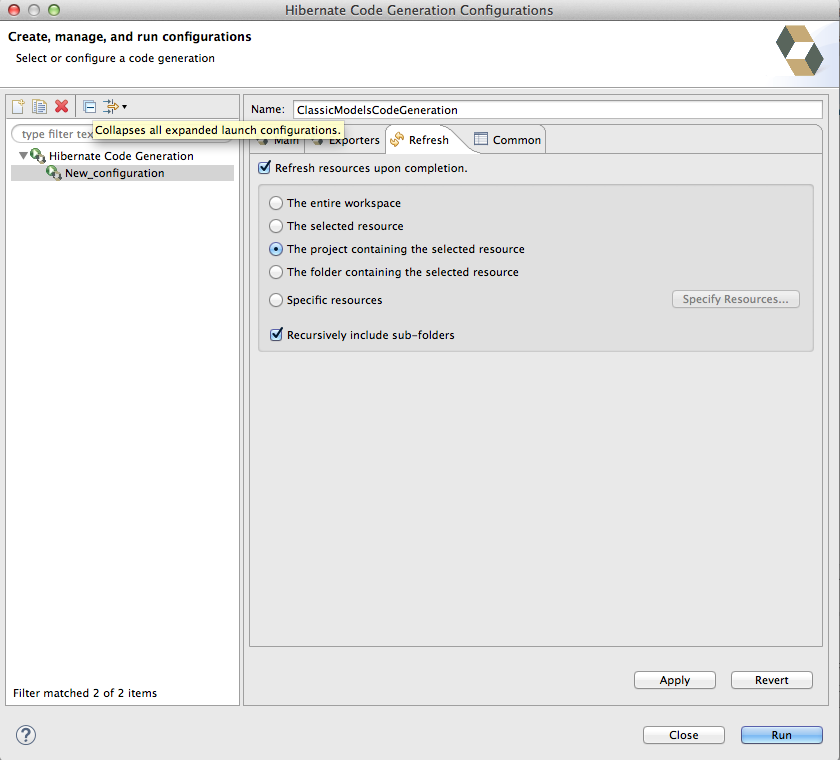
Task: Select Hibernate Code Generation tree label
Action: coord(121,156)
